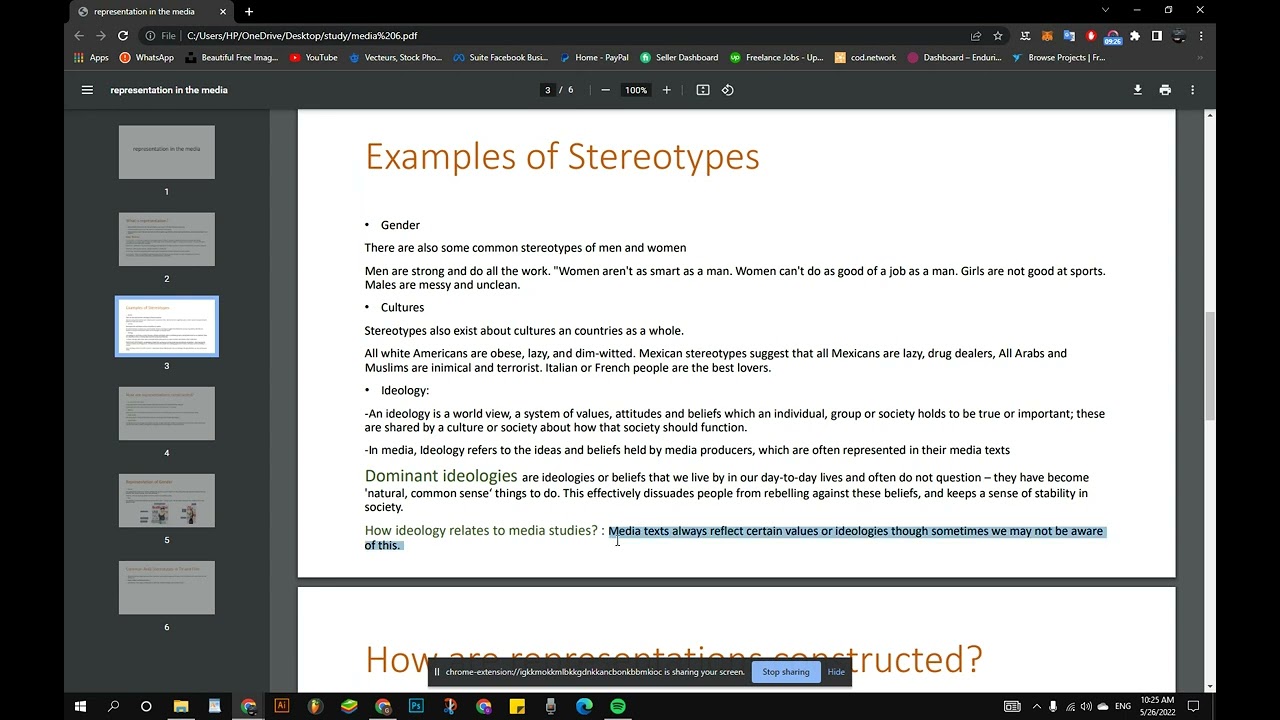Open the Google Translate extension
The image size is (1280, 720).
point(1069,36)
